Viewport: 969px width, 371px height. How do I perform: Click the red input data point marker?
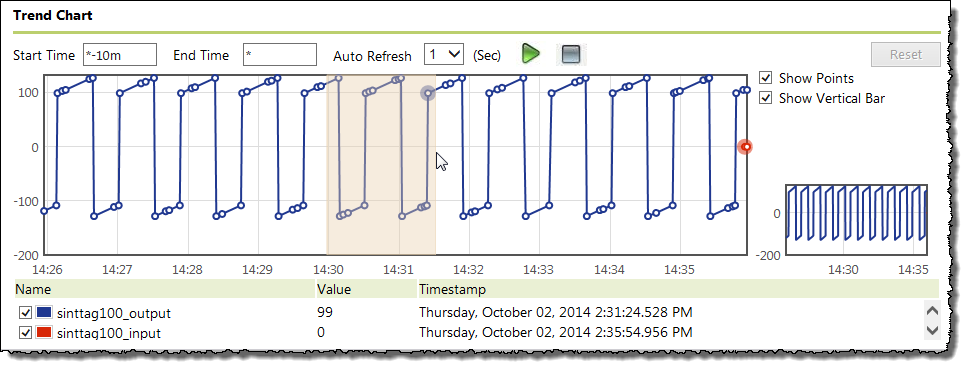[746, 147]
